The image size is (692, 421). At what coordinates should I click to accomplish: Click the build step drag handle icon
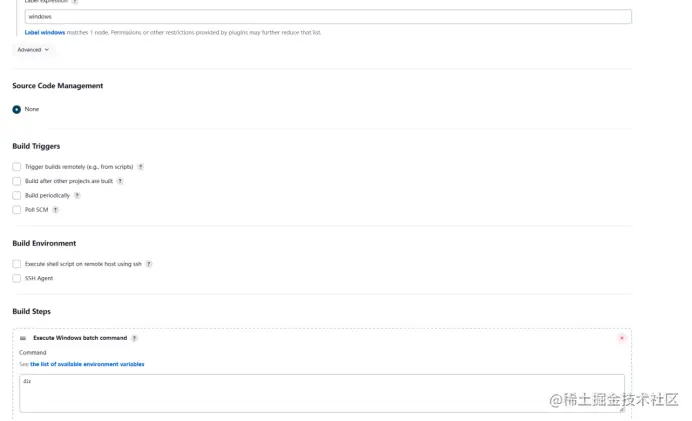(x=23, y=338)
